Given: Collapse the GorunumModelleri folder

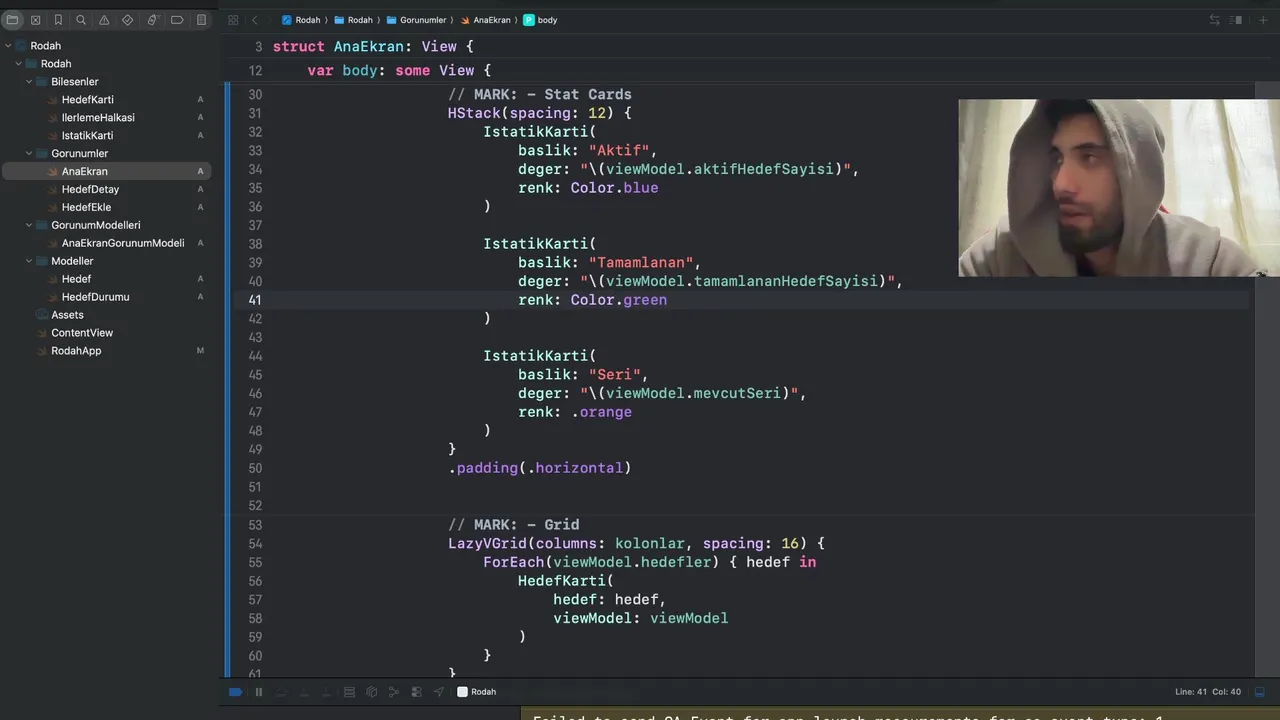Looking at the screenshot, I should [x=29, y=226].
